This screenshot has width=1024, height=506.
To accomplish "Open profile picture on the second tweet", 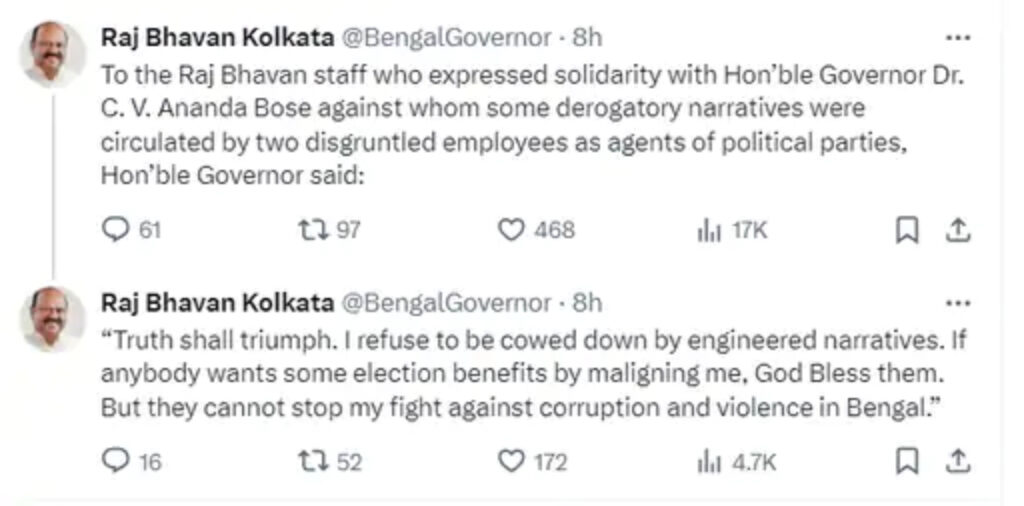I will pyautogui.click(x=52, y=319).
